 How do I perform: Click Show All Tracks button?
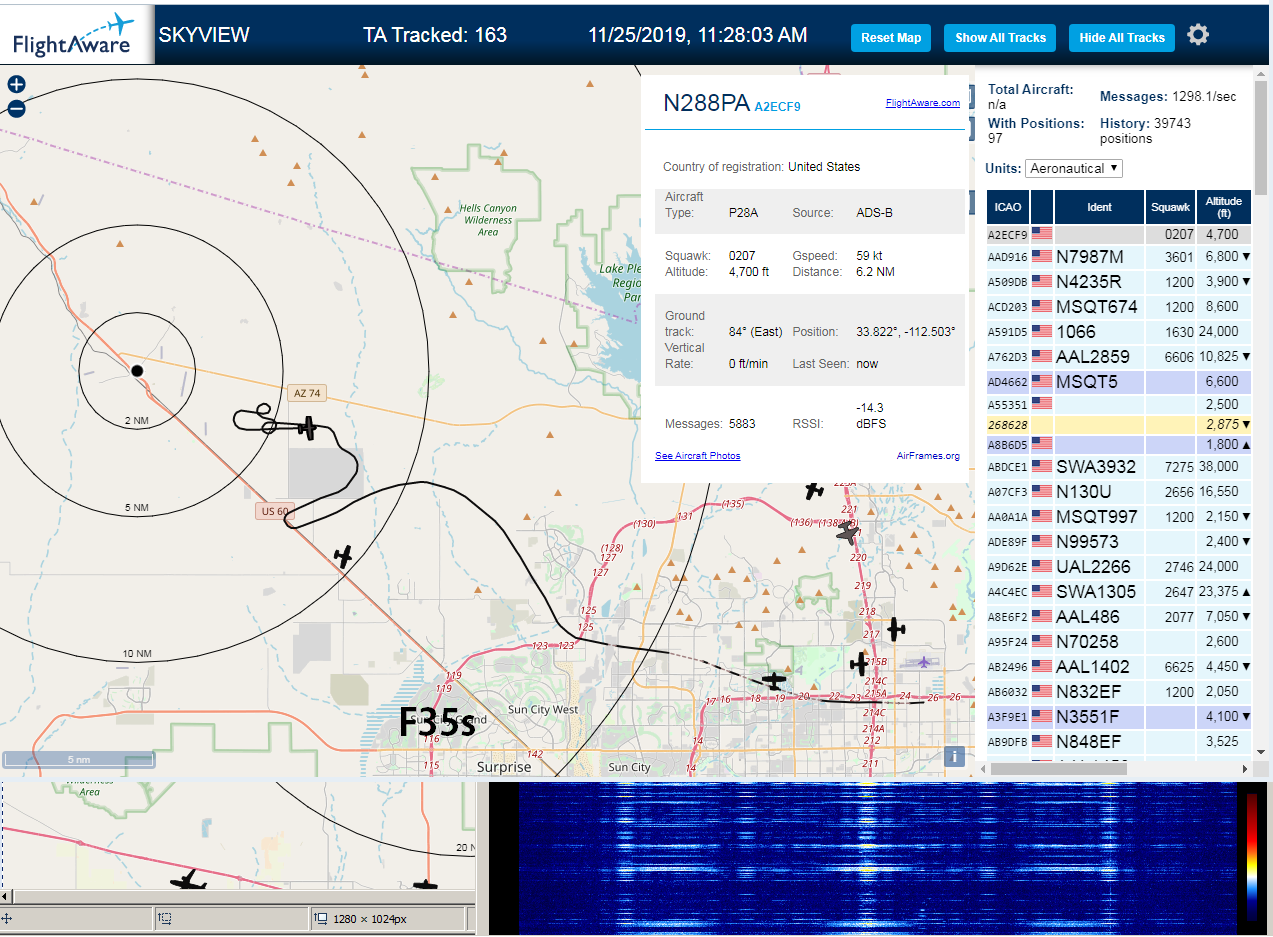(1000, 38)
